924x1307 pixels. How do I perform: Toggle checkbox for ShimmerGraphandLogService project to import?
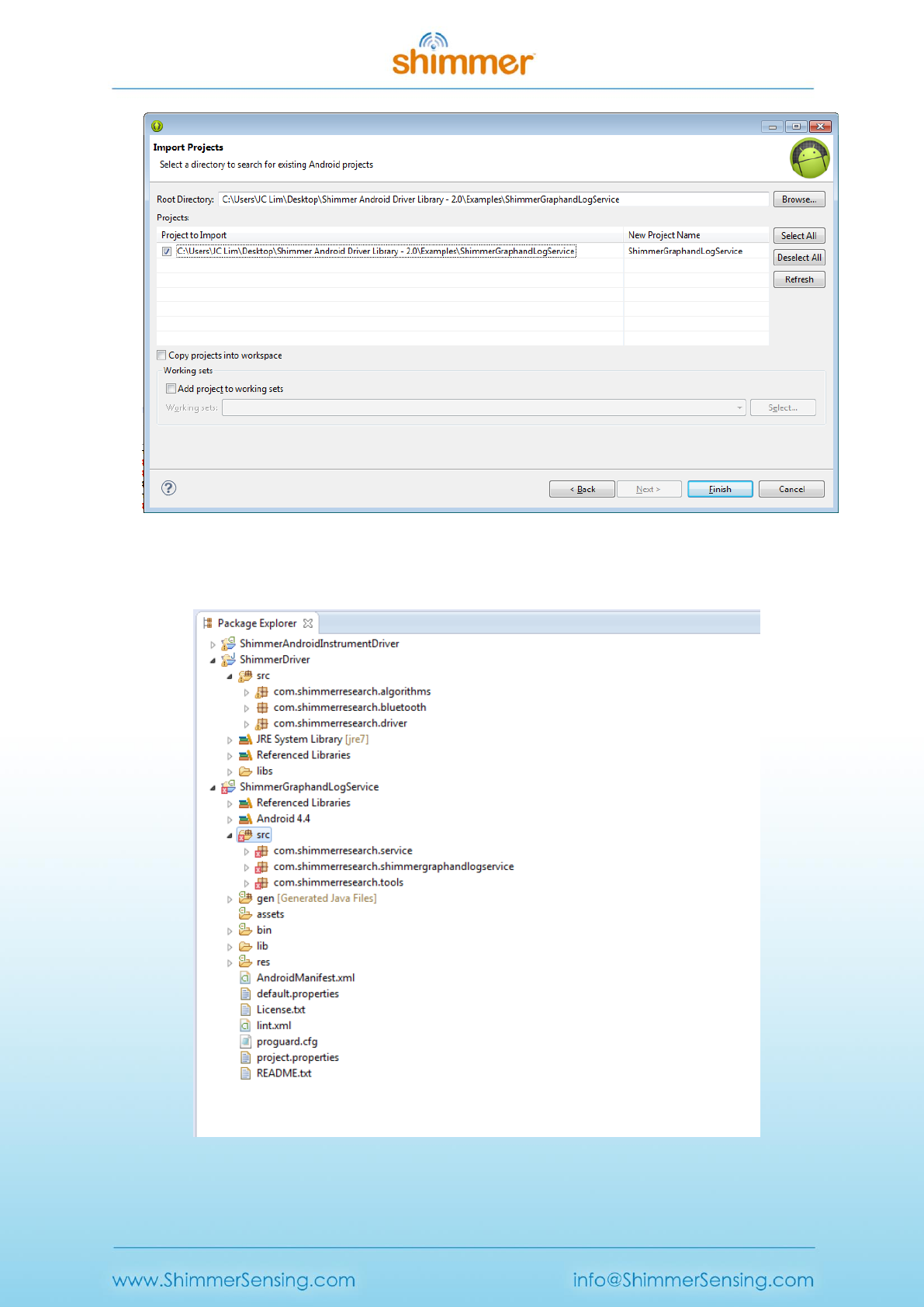point(167,251)
